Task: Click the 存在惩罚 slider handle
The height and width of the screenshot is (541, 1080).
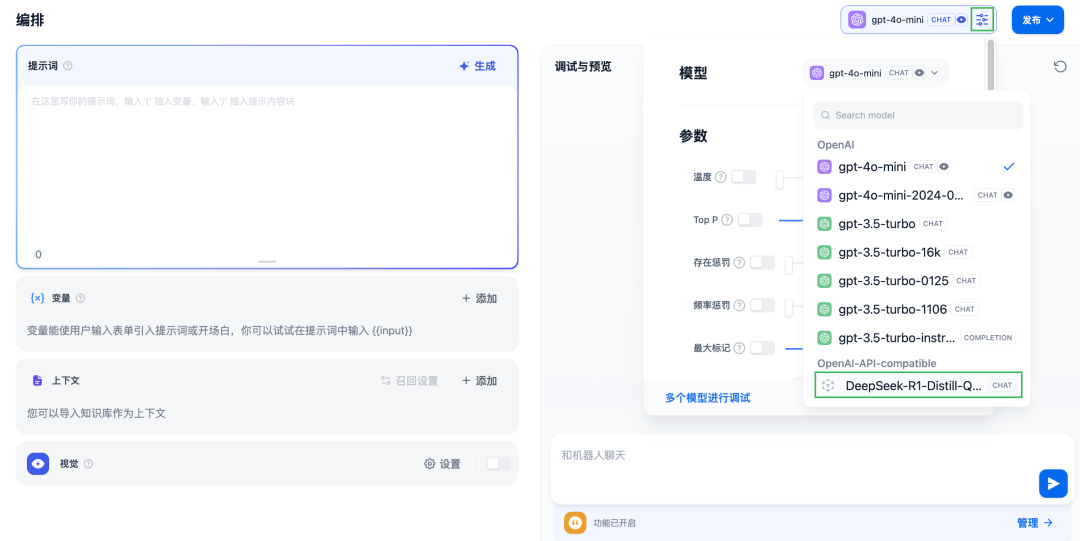Action: [x=790, y=264]
